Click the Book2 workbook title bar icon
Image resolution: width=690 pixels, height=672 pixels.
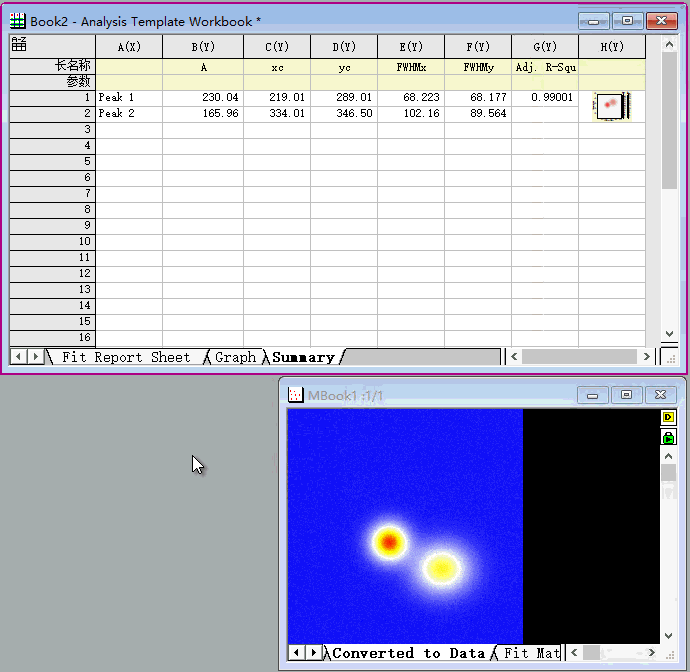18,20
